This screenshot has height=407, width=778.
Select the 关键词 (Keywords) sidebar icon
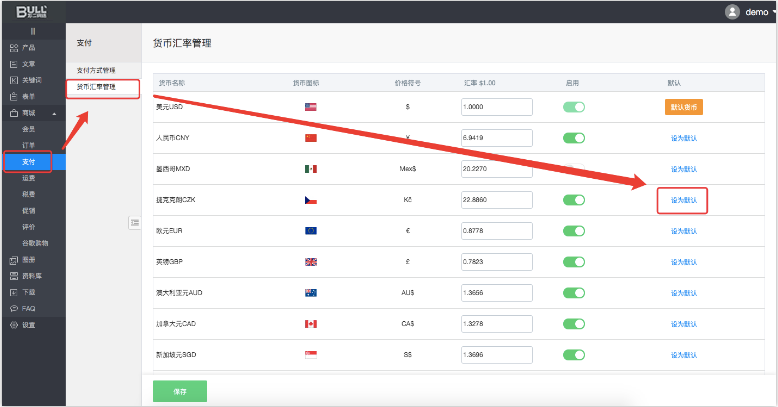pyautogui.click(x=13, y=79)
